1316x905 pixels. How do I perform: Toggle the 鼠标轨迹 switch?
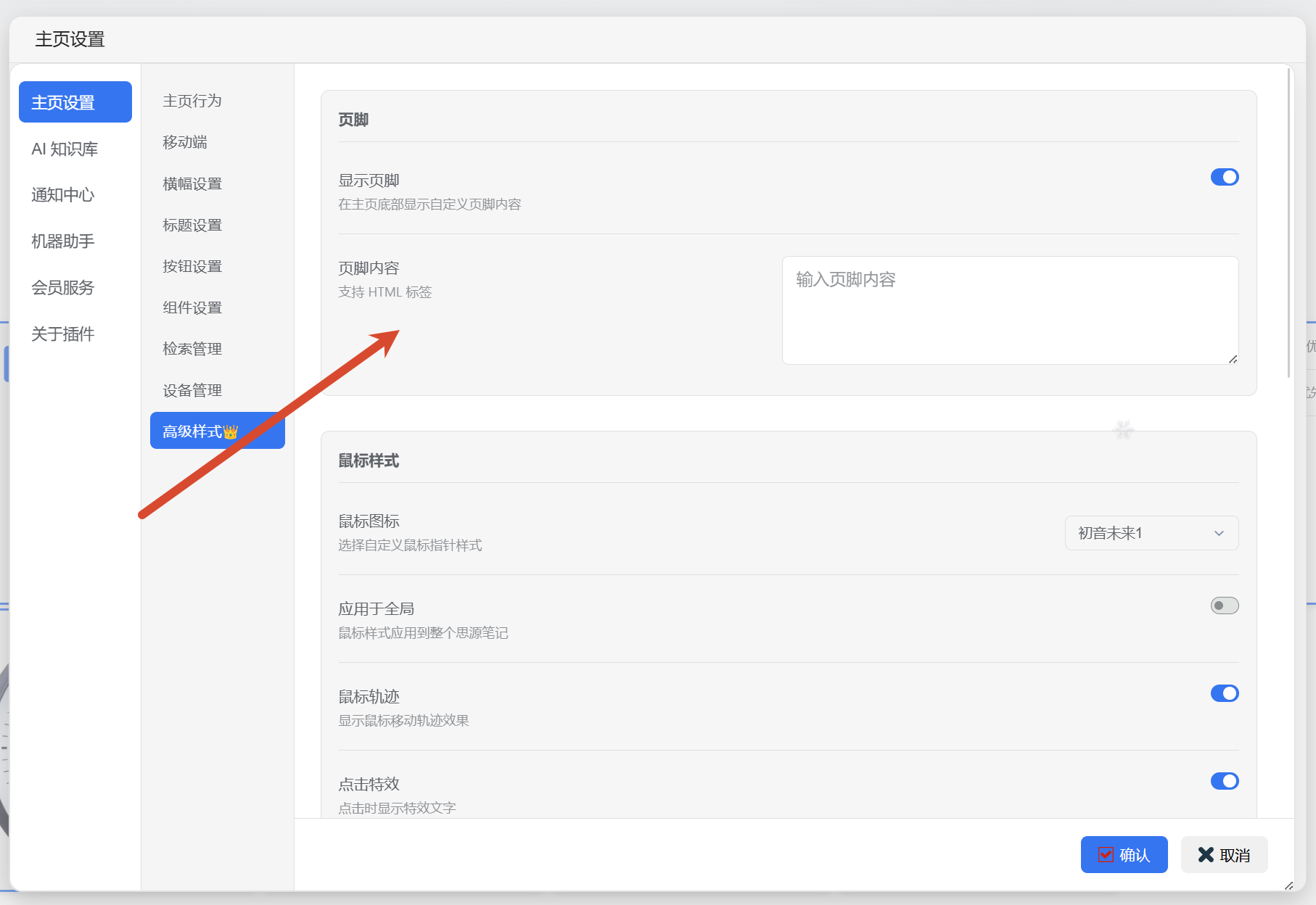click(1225, 693)
